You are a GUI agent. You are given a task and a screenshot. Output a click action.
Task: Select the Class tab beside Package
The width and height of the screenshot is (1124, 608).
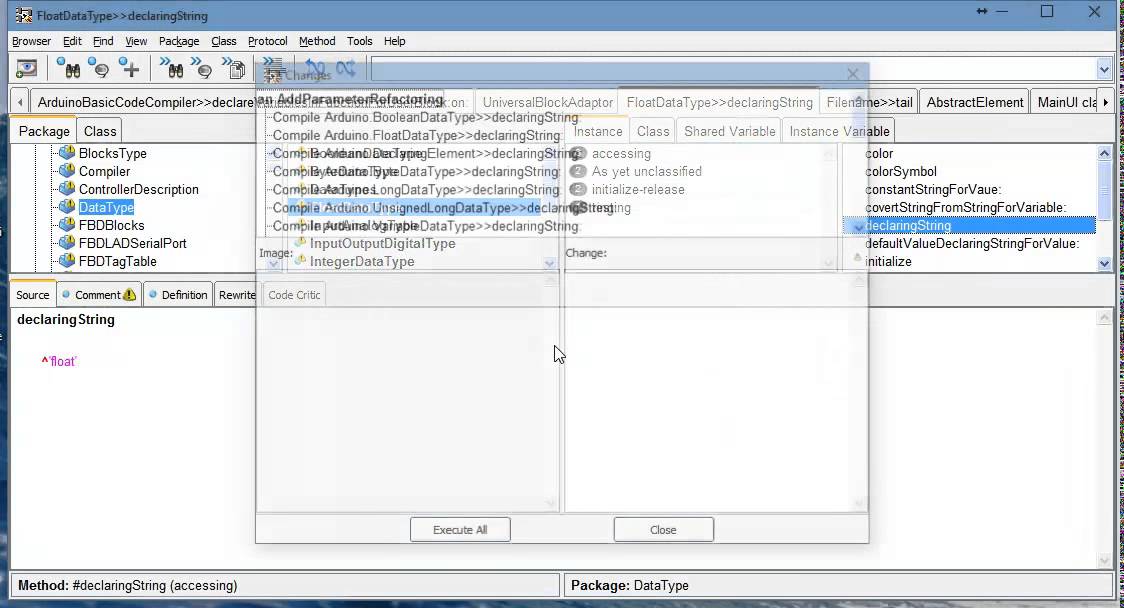100,131
